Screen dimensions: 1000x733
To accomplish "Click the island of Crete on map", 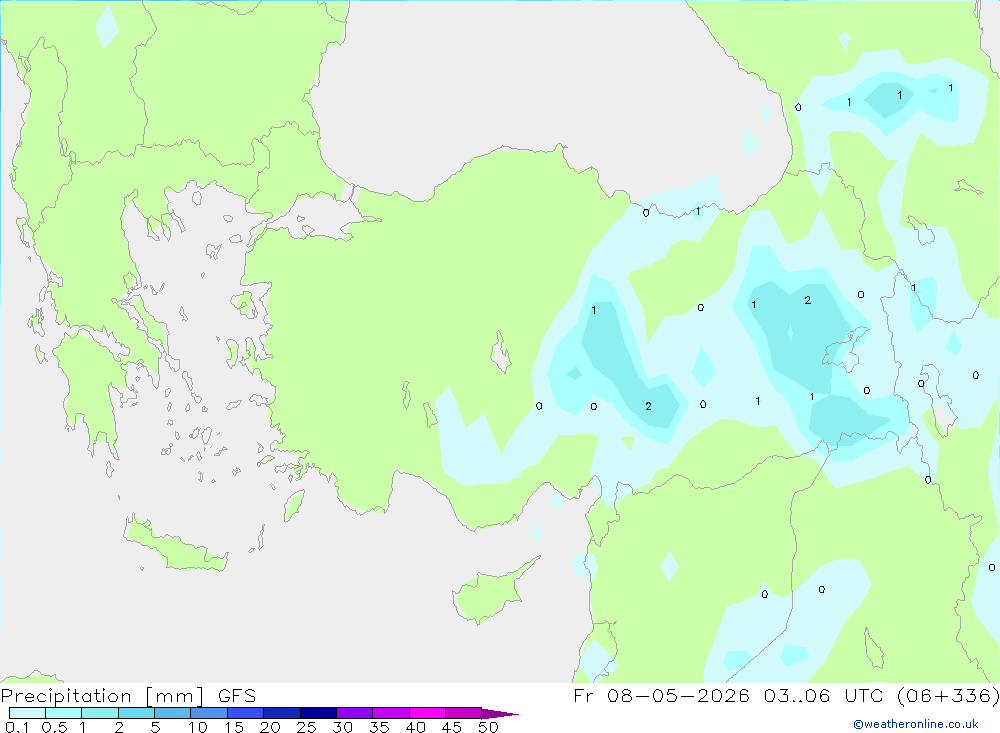I will pyautogui.click(x=175, y=545).
